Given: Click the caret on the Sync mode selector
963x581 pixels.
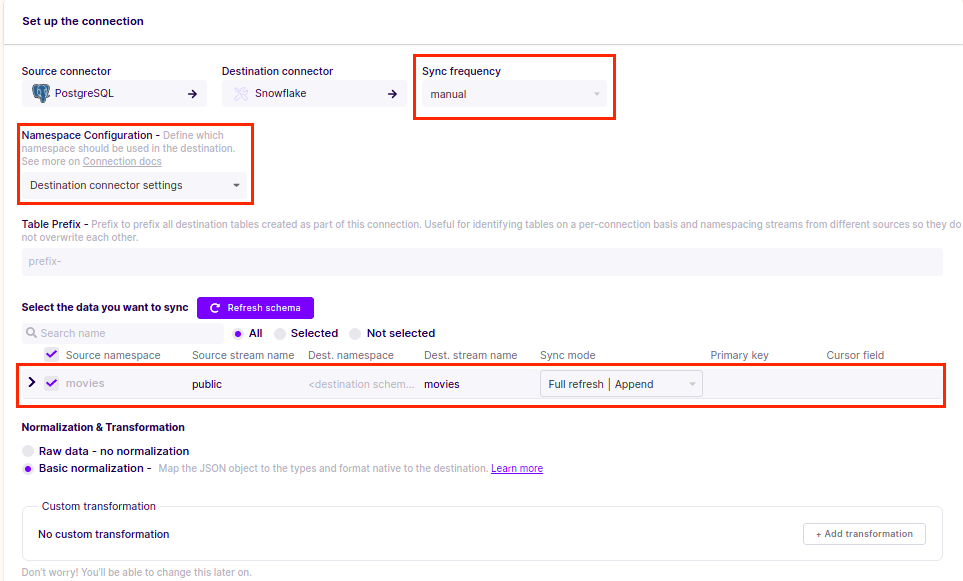Looking at the screenshot, I should [x=694, y=383].
